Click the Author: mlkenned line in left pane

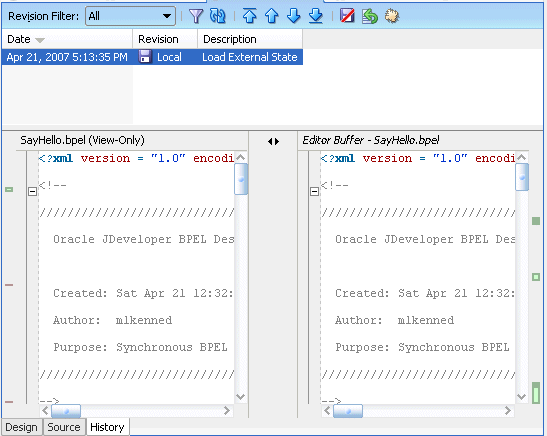click(x=112, y=320)
